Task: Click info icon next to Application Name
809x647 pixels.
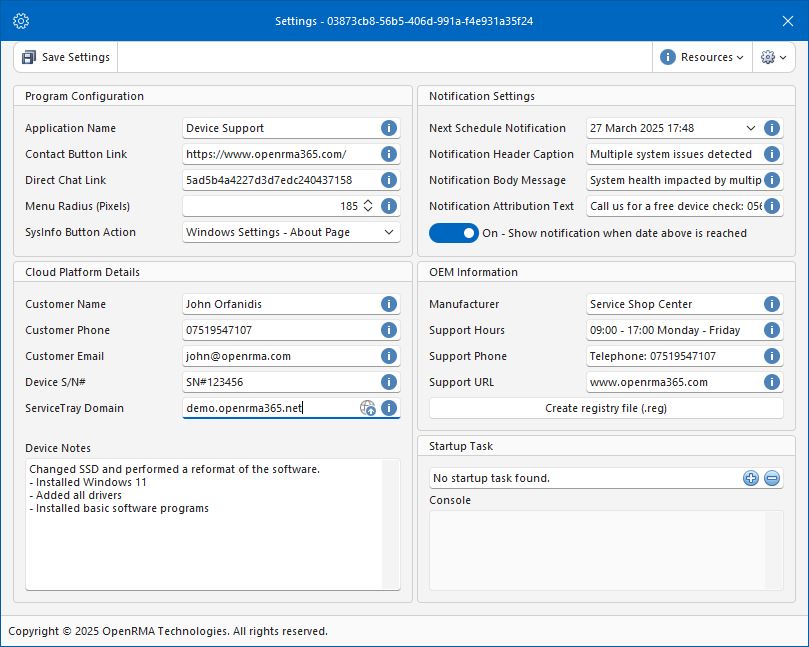Action: pos(389,128)
